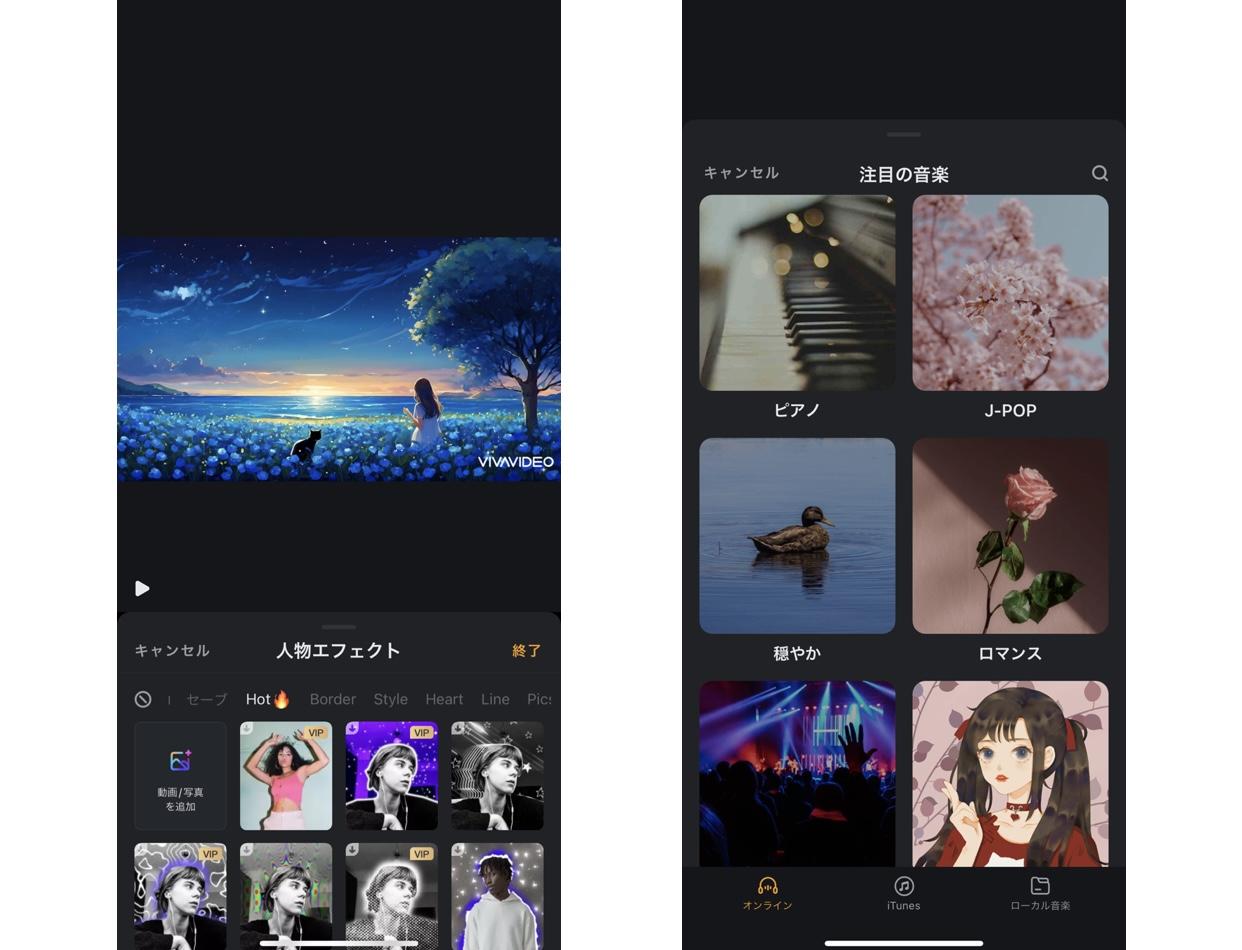Viewport: 1242px width, 950px height.
Task: Choose the green crown effect thumbnail
Action: point(286,896)
